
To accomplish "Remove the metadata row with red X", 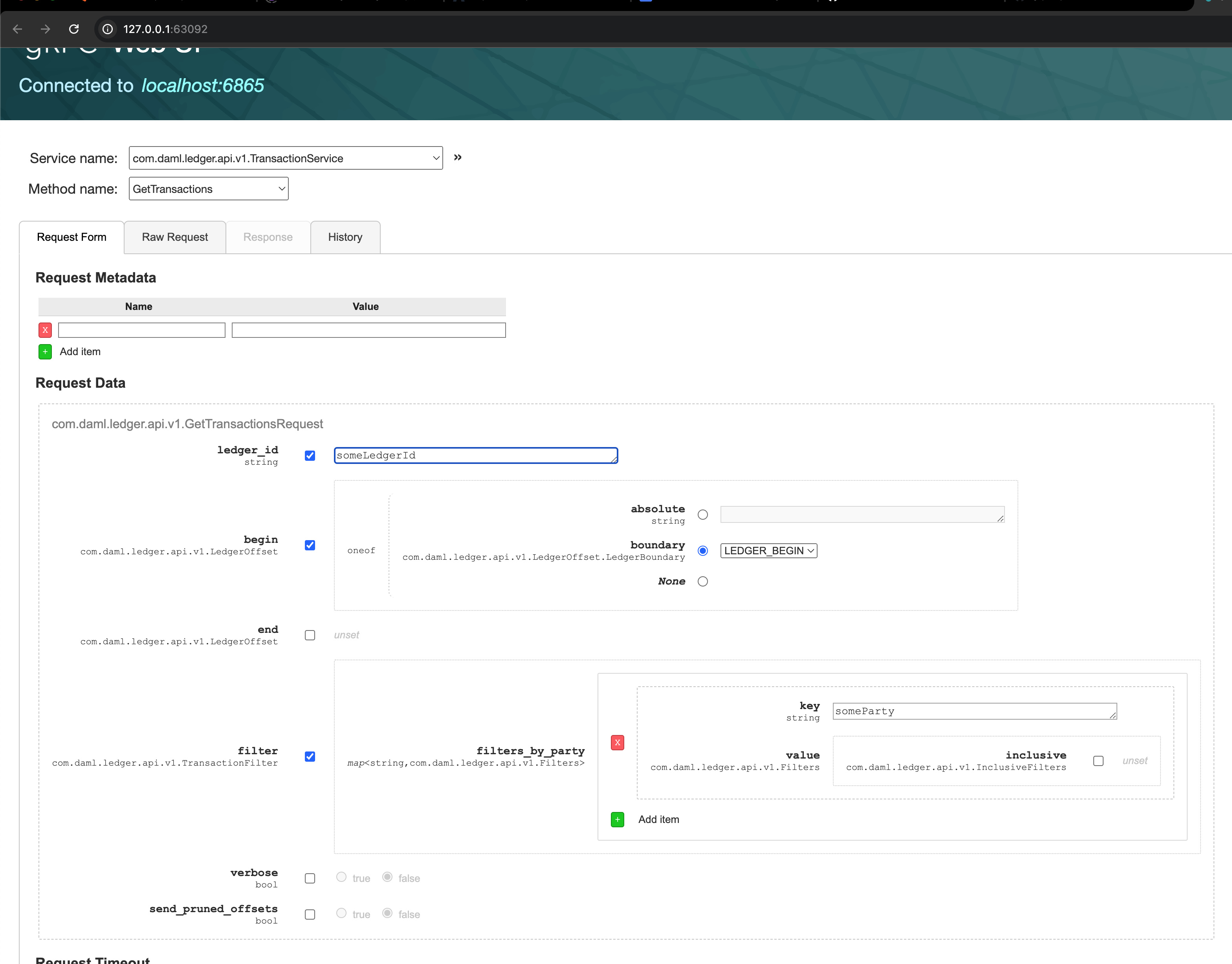I will 45,330.
